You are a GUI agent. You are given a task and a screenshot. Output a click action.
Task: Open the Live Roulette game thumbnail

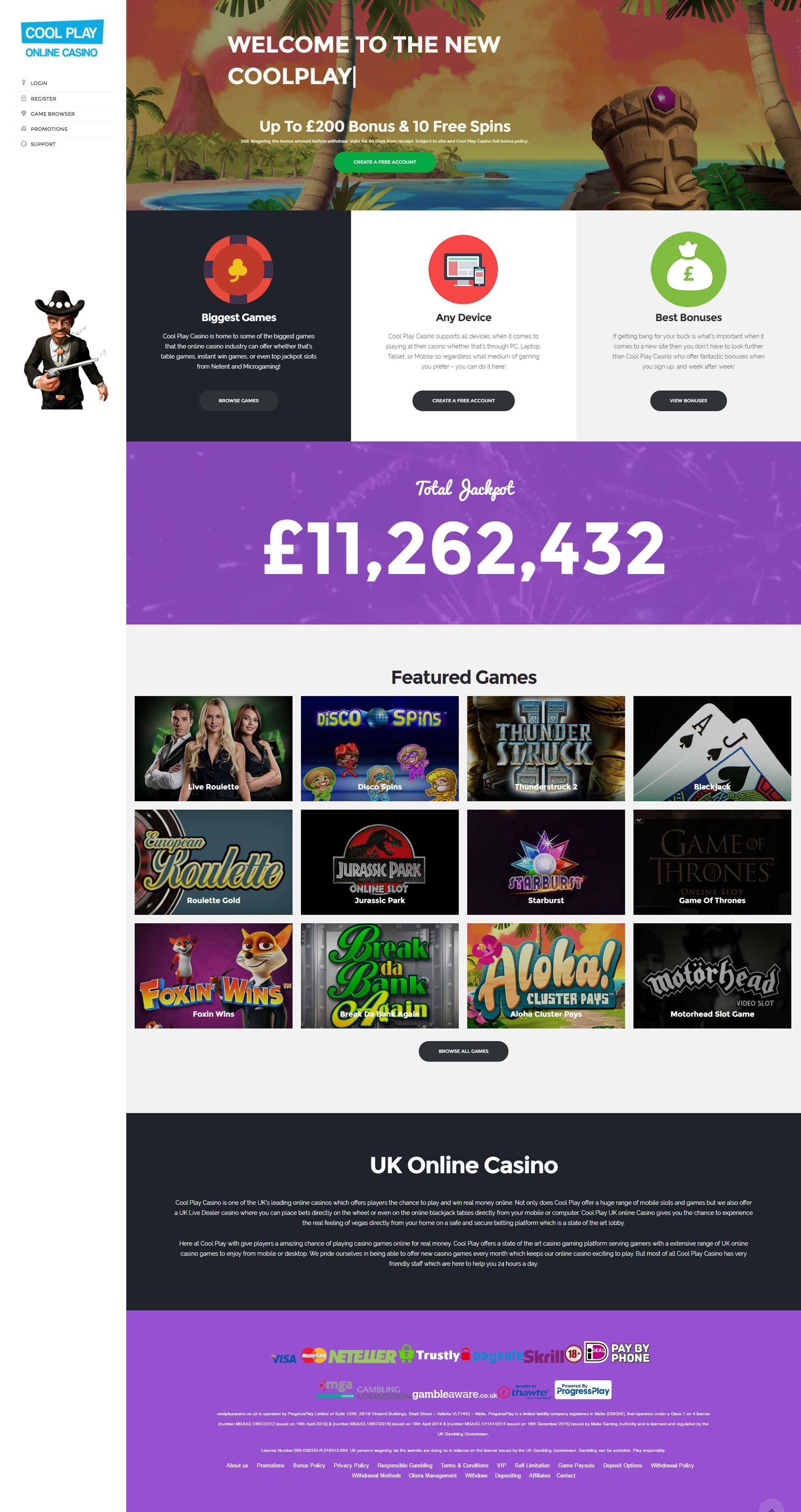coord(213,748)
